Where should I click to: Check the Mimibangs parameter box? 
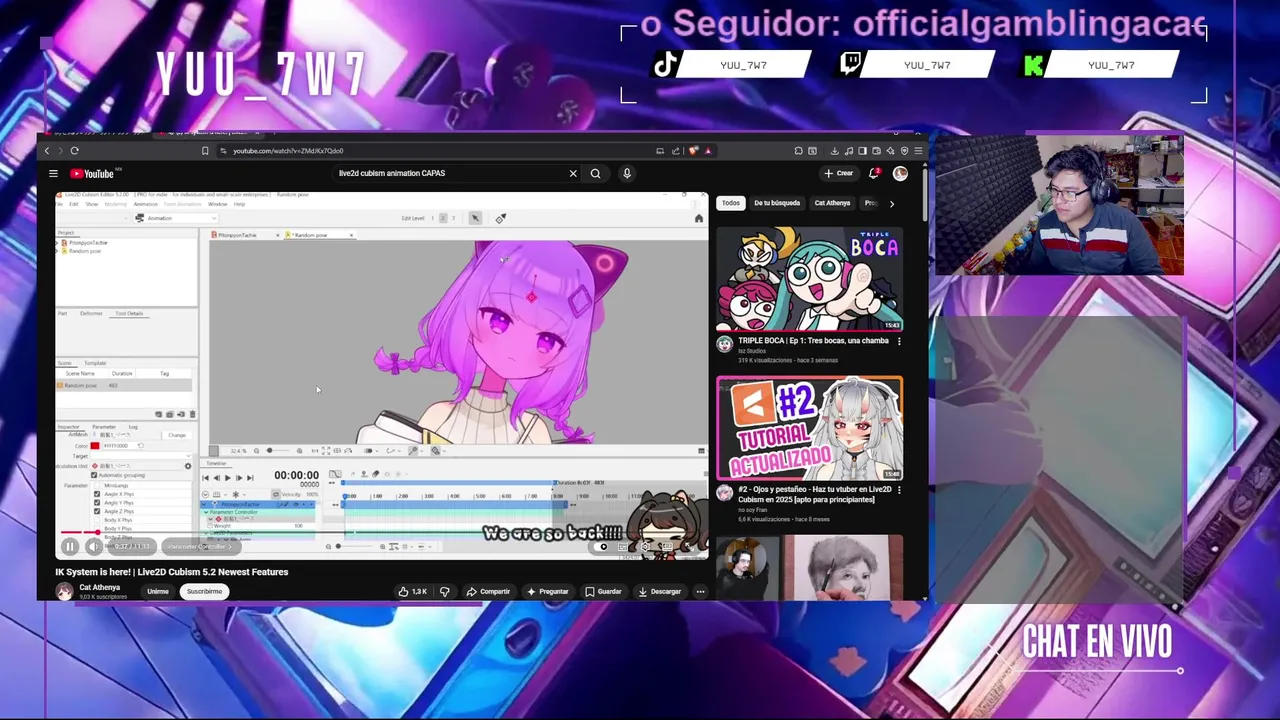(x=97, y=485)
